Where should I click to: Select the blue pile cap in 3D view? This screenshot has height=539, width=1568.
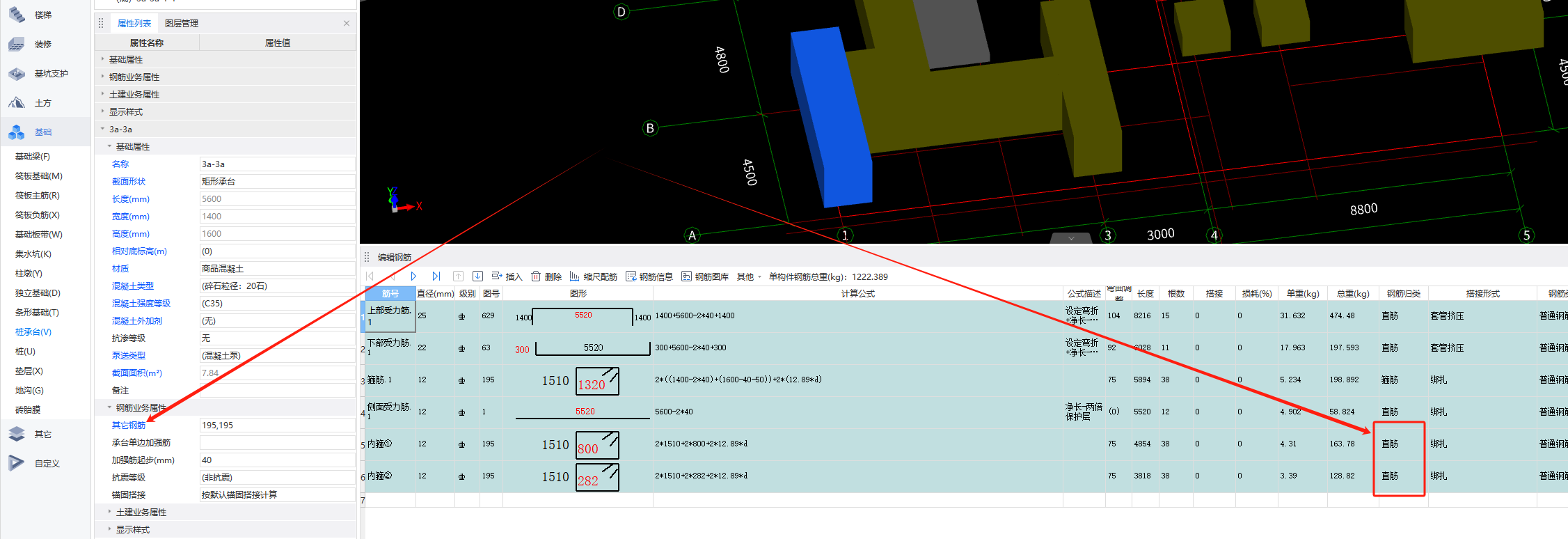832,118
